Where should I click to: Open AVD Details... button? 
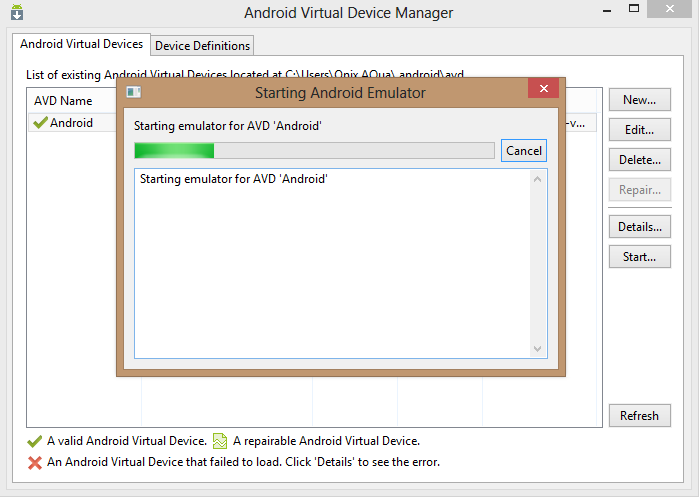[x=640, y=227]
